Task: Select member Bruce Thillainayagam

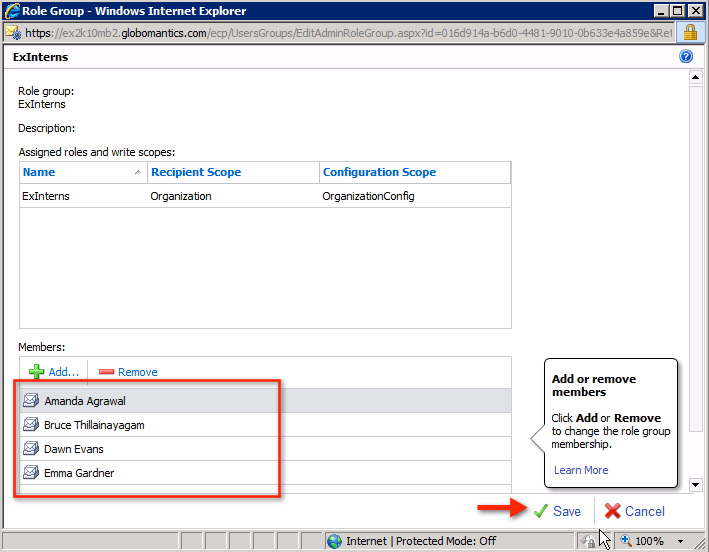Action: 265,425
